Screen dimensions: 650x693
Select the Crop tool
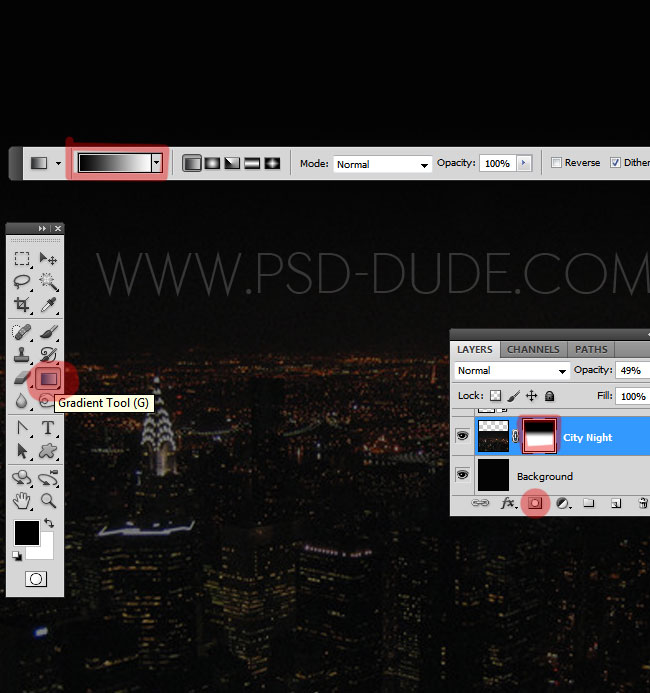click(x=22, y=305)
